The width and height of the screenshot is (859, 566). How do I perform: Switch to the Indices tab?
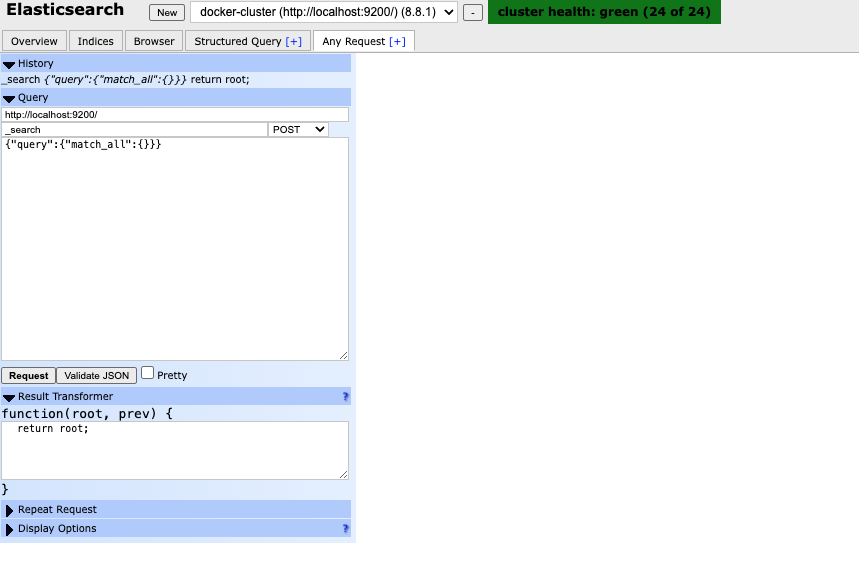click(x=95, y=41)
